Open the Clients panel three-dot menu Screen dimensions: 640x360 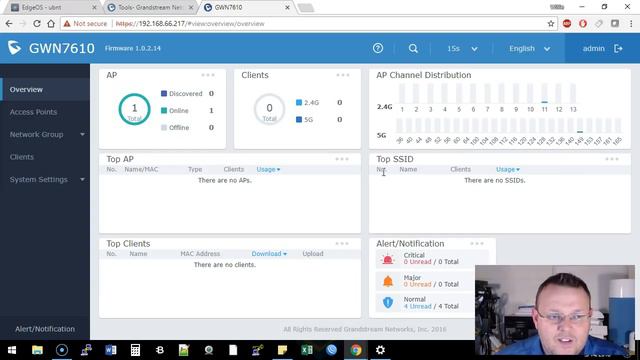click(343, 75)
